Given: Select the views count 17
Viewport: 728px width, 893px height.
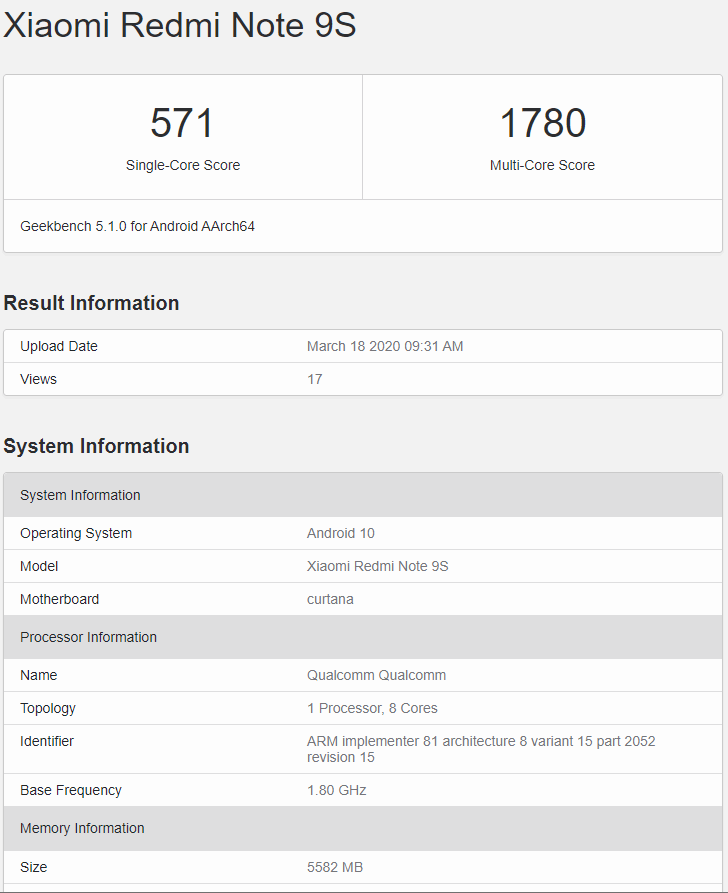Looking at the screenshot, I should (314, 379).
